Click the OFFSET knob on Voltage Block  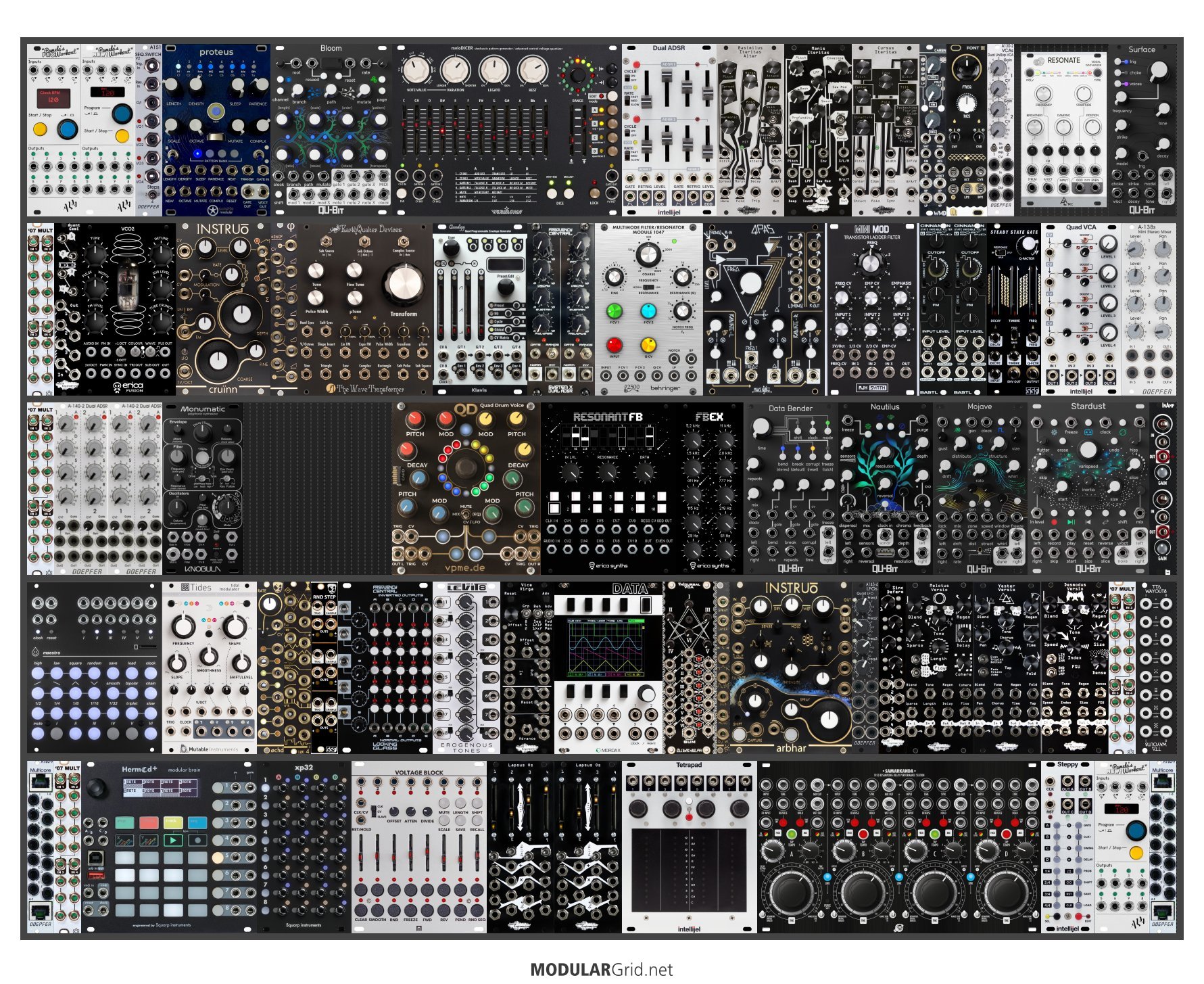pyautogui.click(x=394, y=812)
